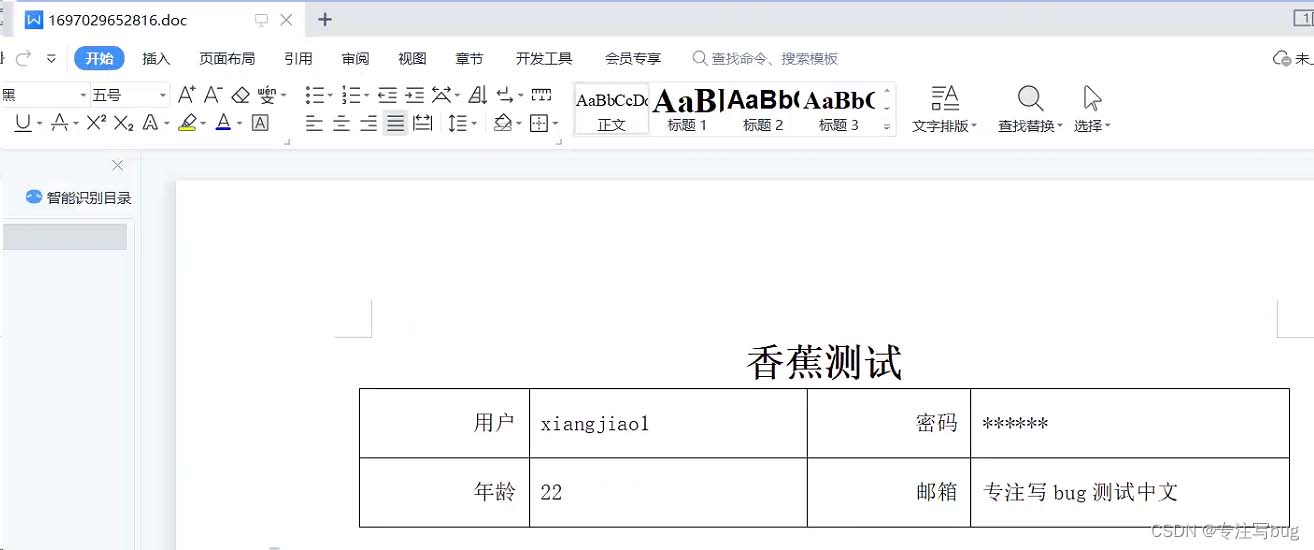
Task: Open text effects outlined A icon
Action: (x=150, y=123)
